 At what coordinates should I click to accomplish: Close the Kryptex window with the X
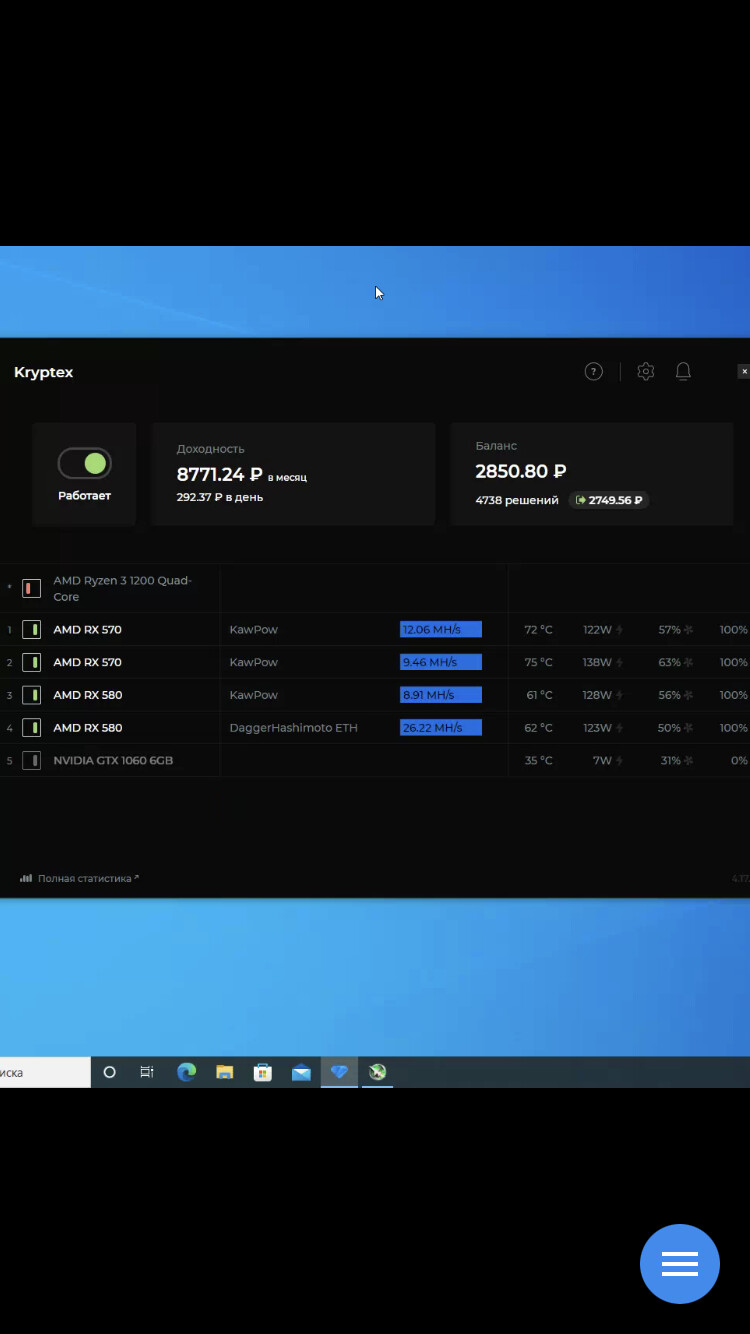744,372
